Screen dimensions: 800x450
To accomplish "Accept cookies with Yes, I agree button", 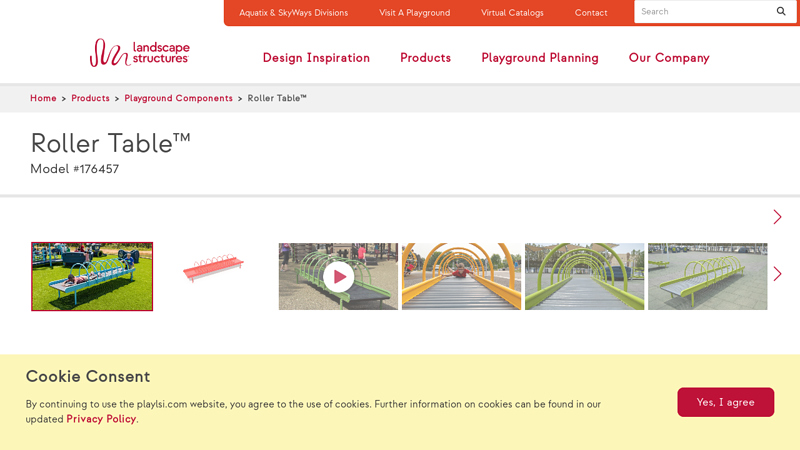I will tap(725, 402).
